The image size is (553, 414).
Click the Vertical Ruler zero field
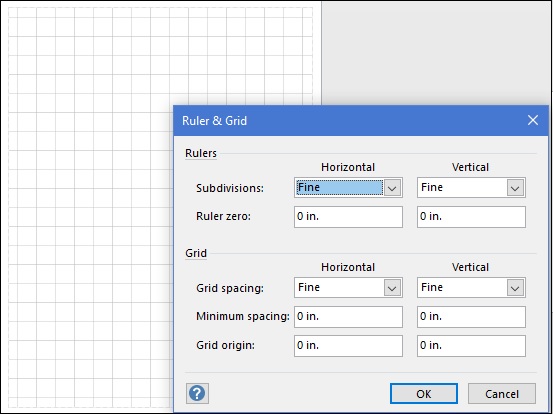pyautogui.click(x=471, y=217)
